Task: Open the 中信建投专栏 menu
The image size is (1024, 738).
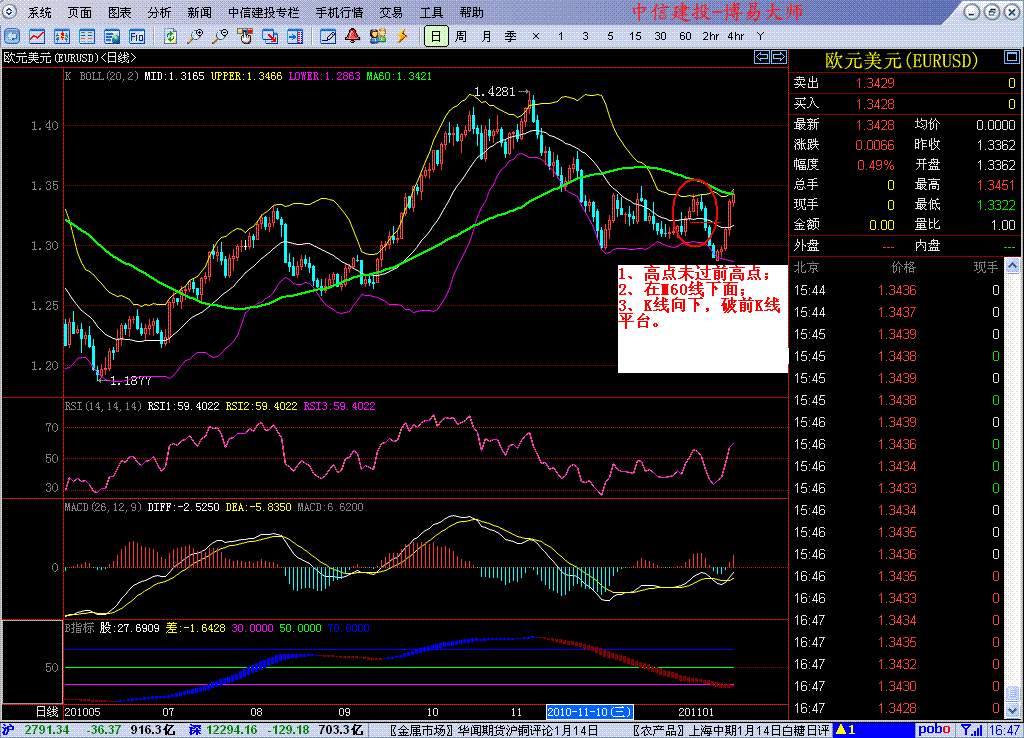Action: pyautogui.click(x=264, y=12)
